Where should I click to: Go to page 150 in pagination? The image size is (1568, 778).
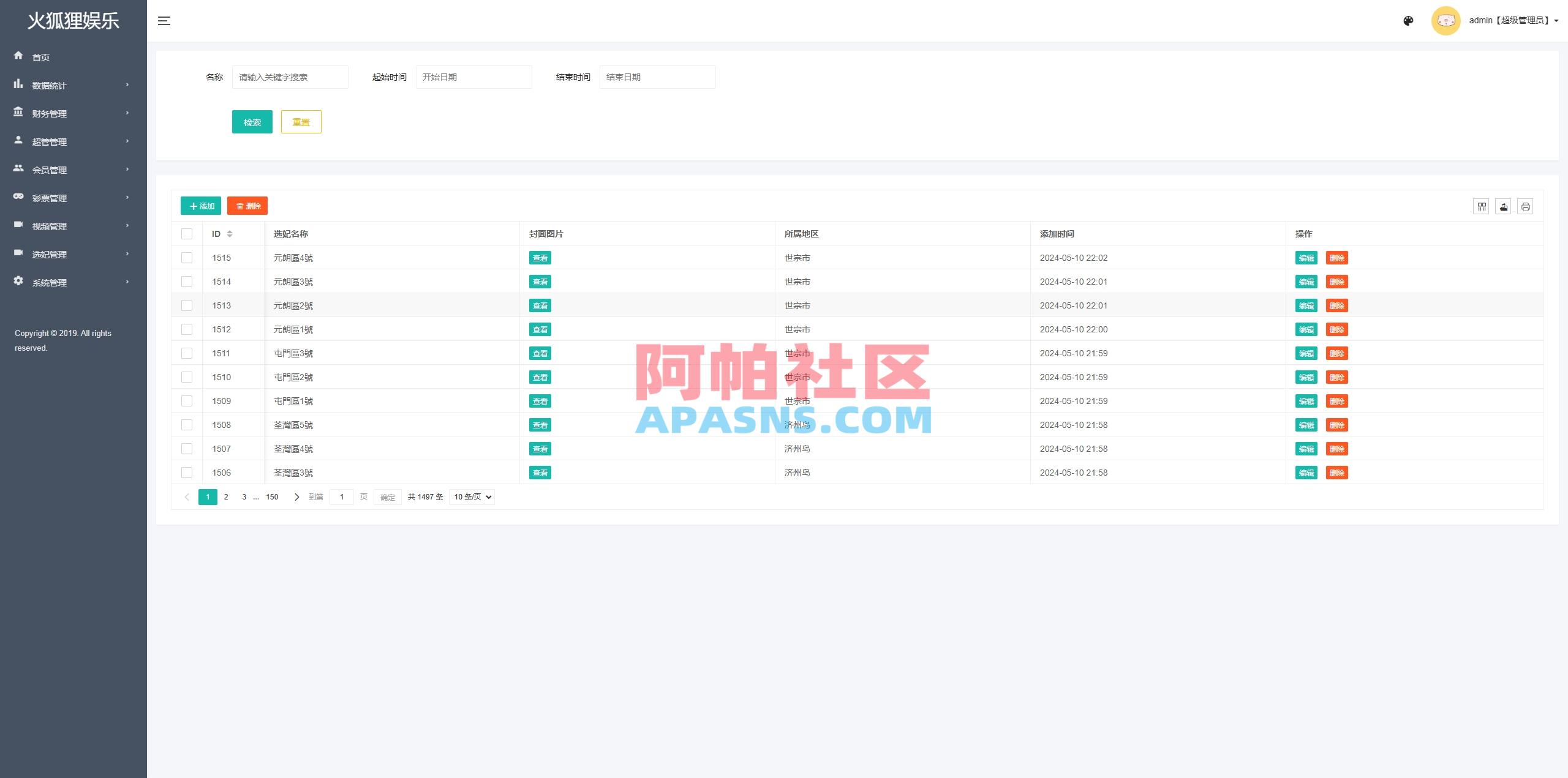271,496
